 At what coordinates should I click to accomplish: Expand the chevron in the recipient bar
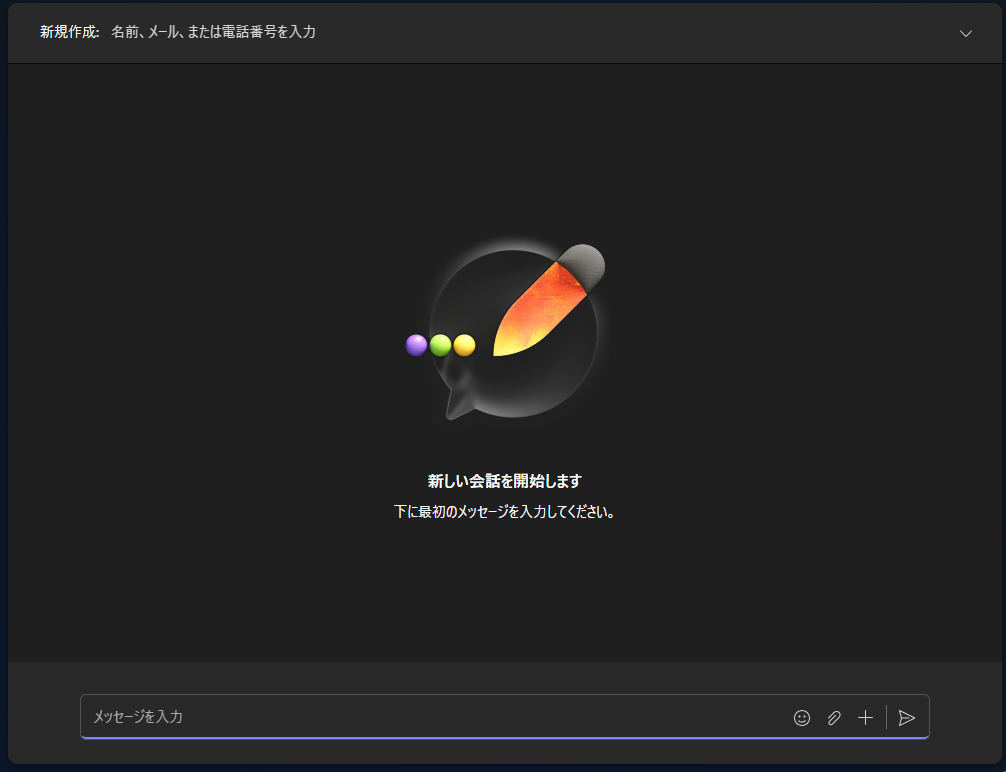965,33
